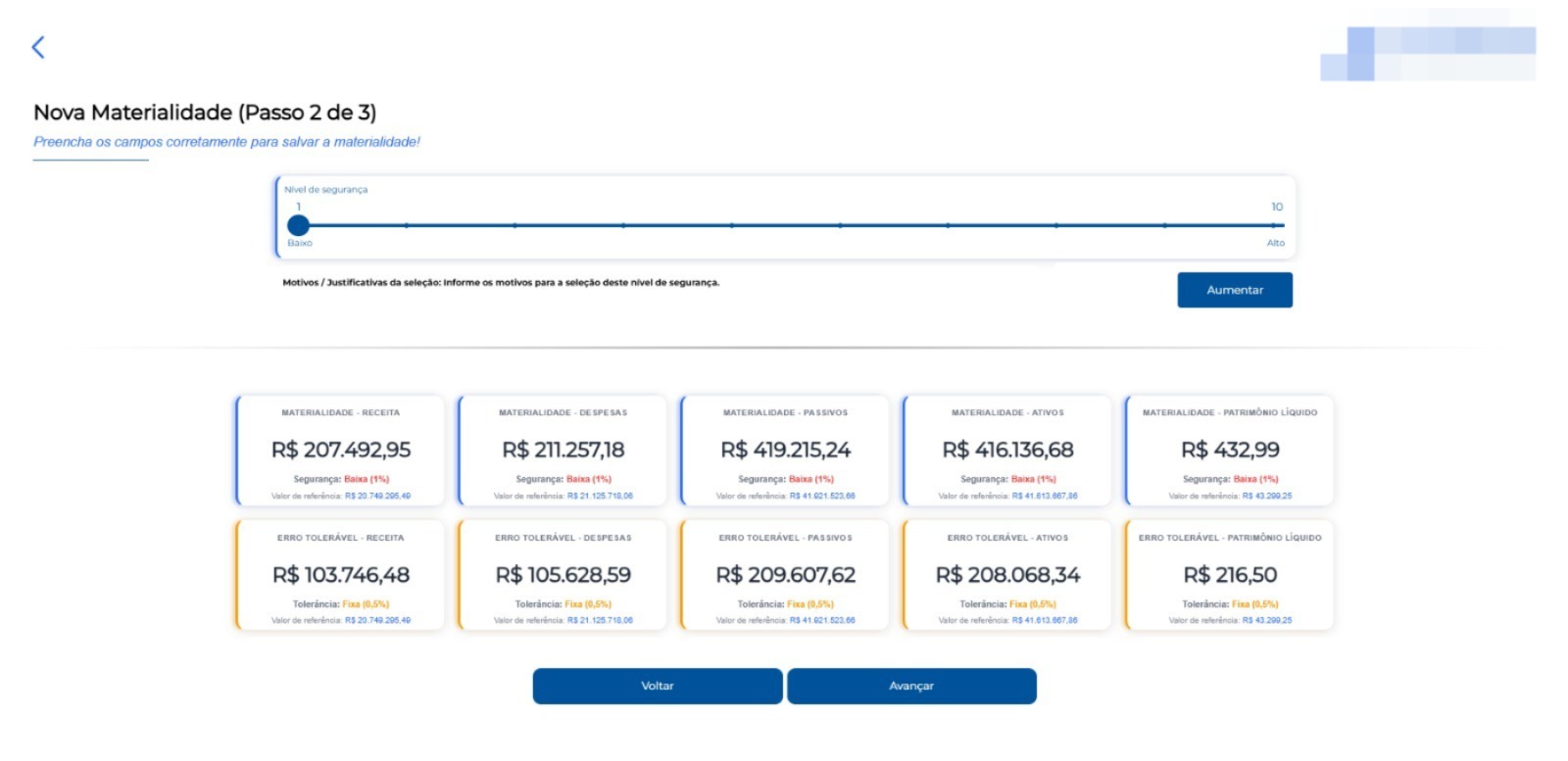Select the Materialidade - Ativos card title
This screenshot has width=1568, height=761.
1007,413
